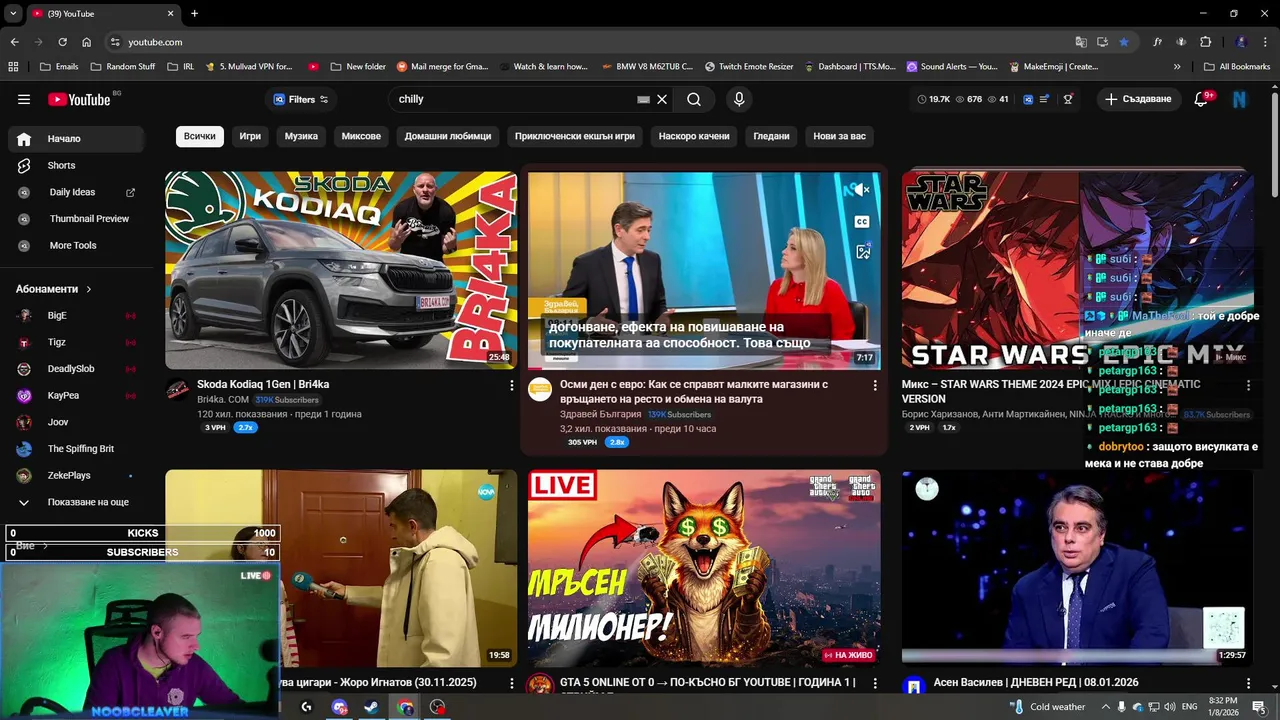1280x720 pixels.
Task: Open a new browser tab
Action: coord(194,14)
